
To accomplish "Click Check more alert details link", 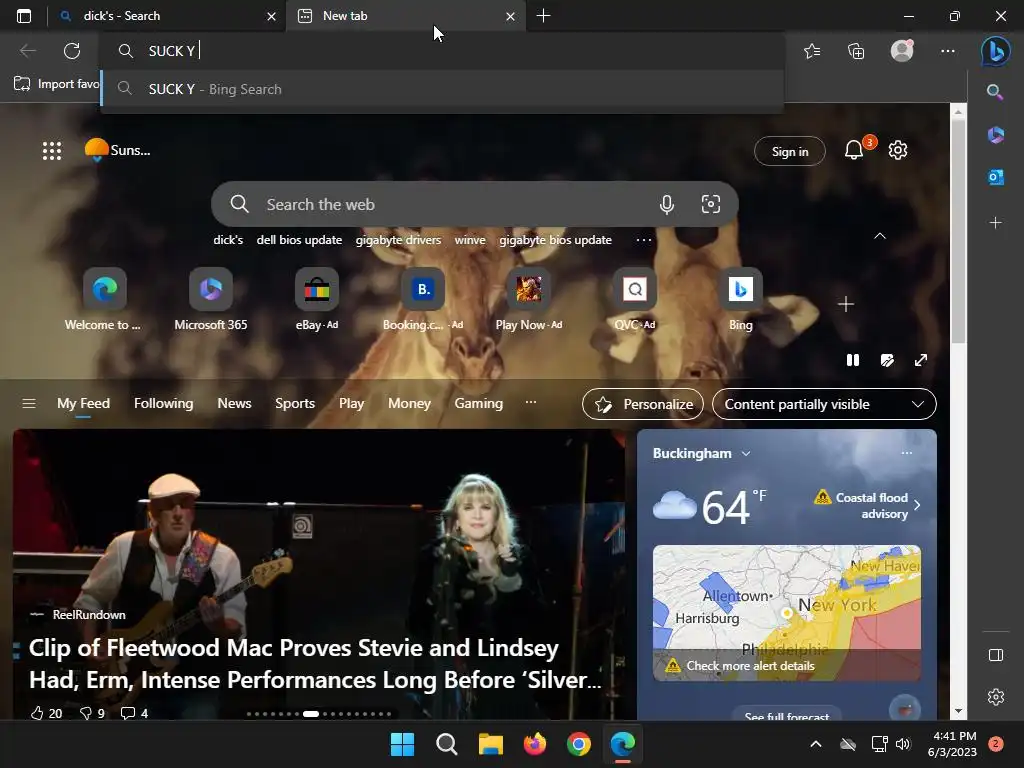I will [750, 666].
